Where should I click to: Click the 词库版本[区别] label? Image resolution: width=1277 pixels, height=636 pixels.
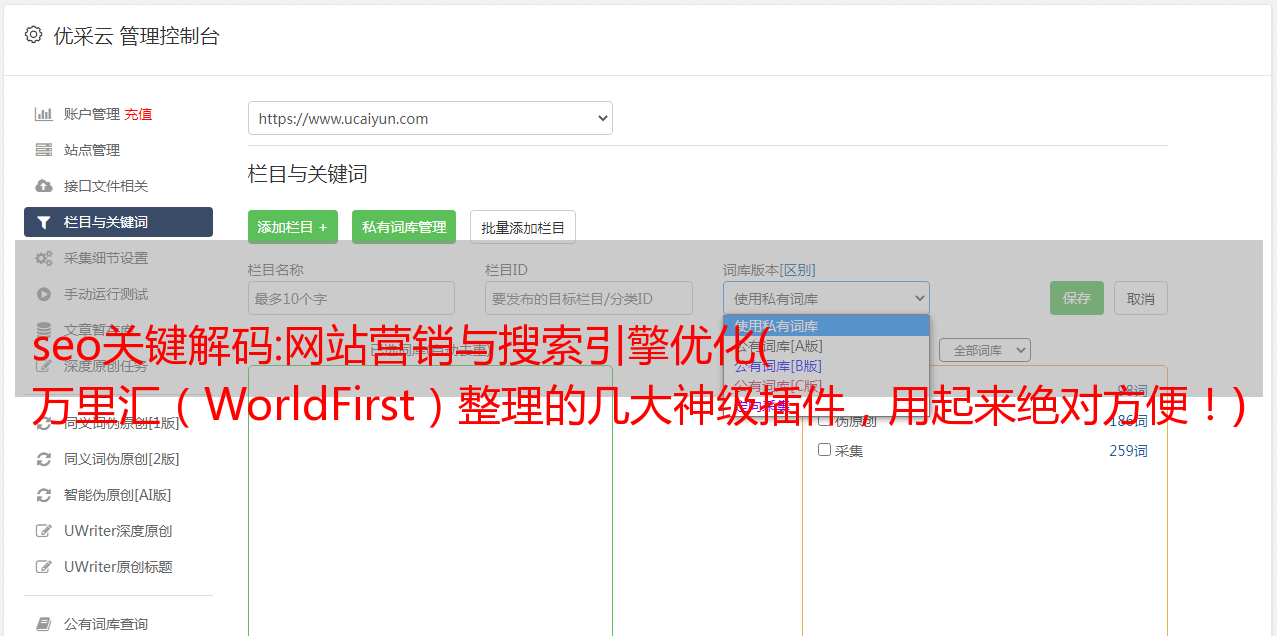(769, 270)
